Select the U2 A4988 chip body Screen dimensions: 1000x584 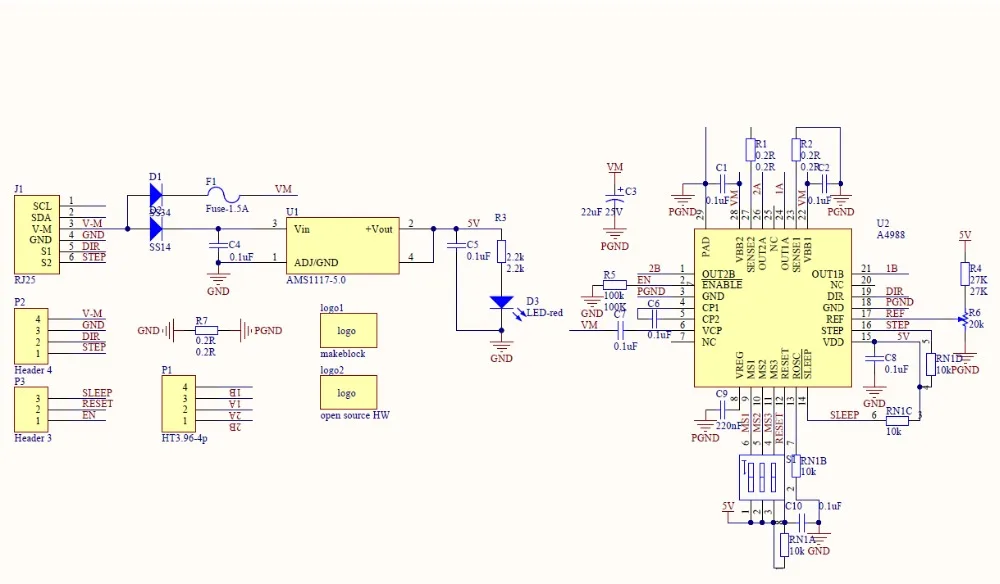coord(773,308)
